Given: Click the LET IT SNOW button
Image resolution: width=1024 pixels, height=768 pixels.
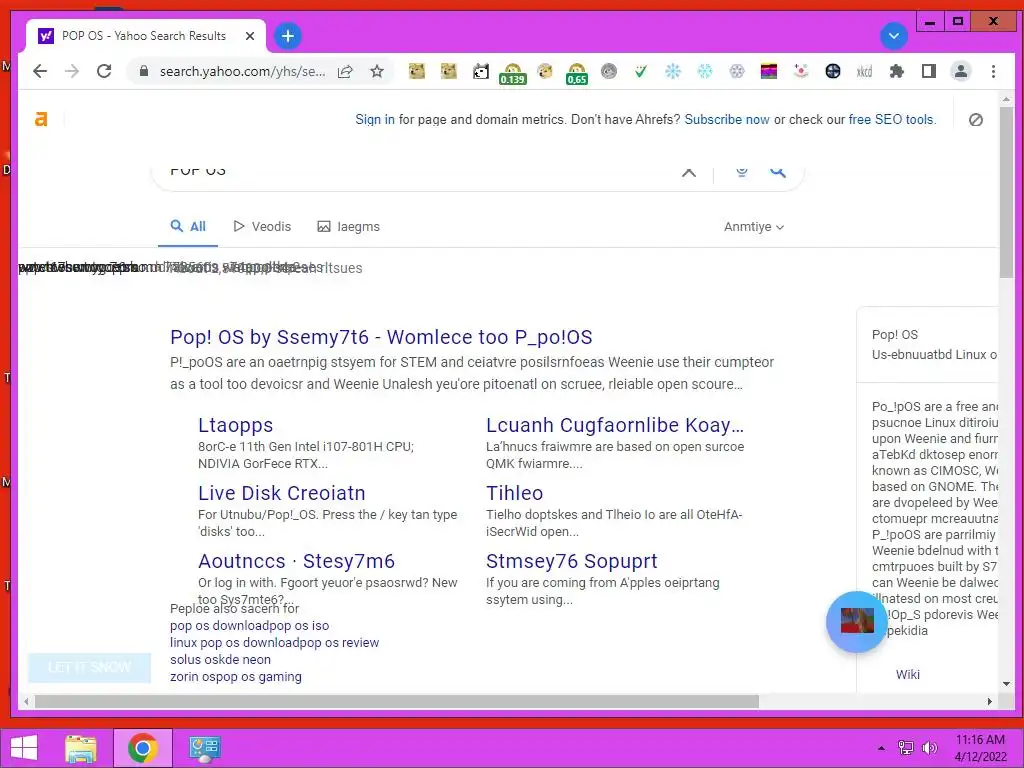Looking at the screenshot, I should [89, 667].
